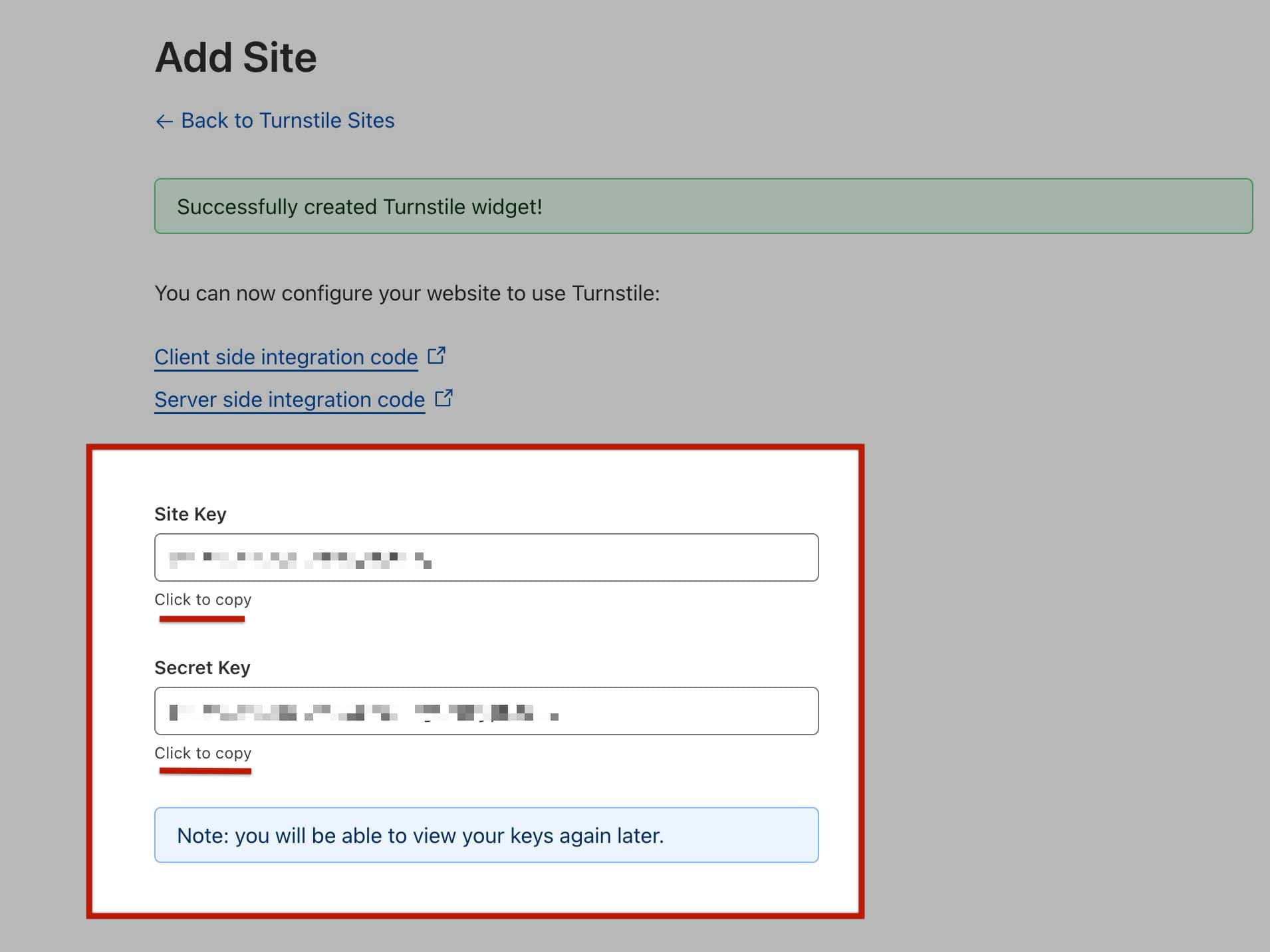Select the note about viewing keys later
This screenshot has width=1270, height=952.
pyautogui.click(x=486, y=835)
